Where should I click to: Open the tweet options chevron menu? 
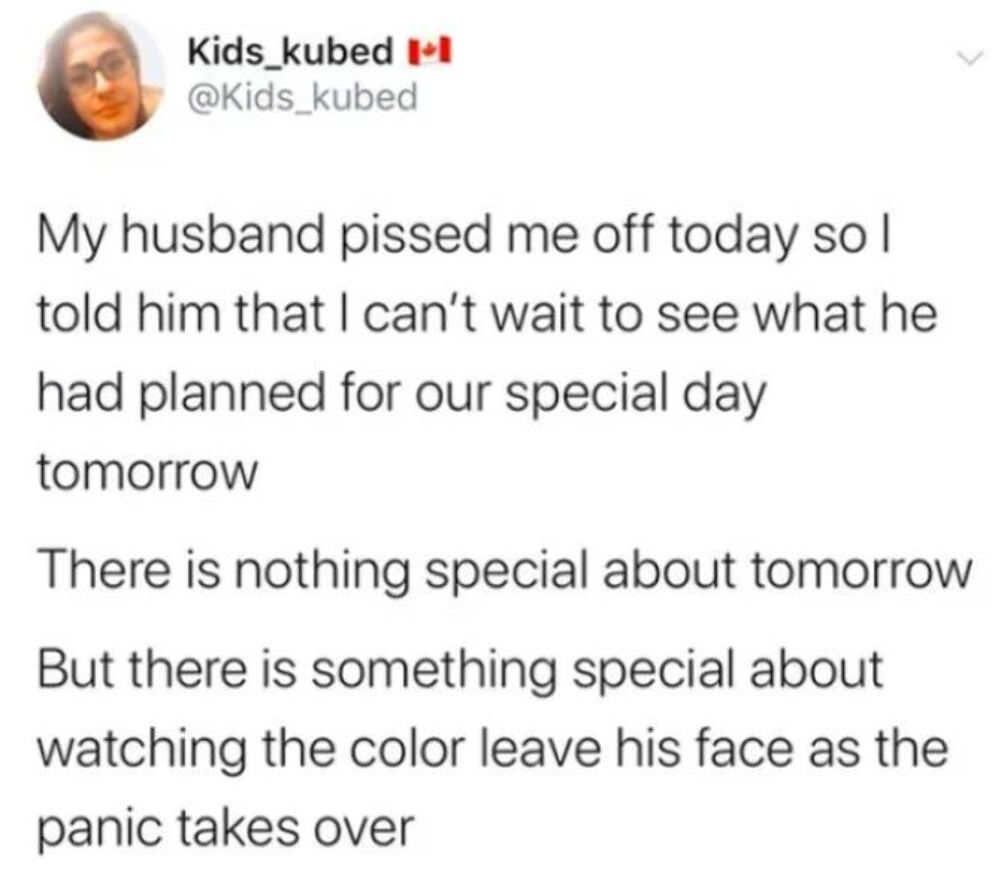[x=965, y=61]
